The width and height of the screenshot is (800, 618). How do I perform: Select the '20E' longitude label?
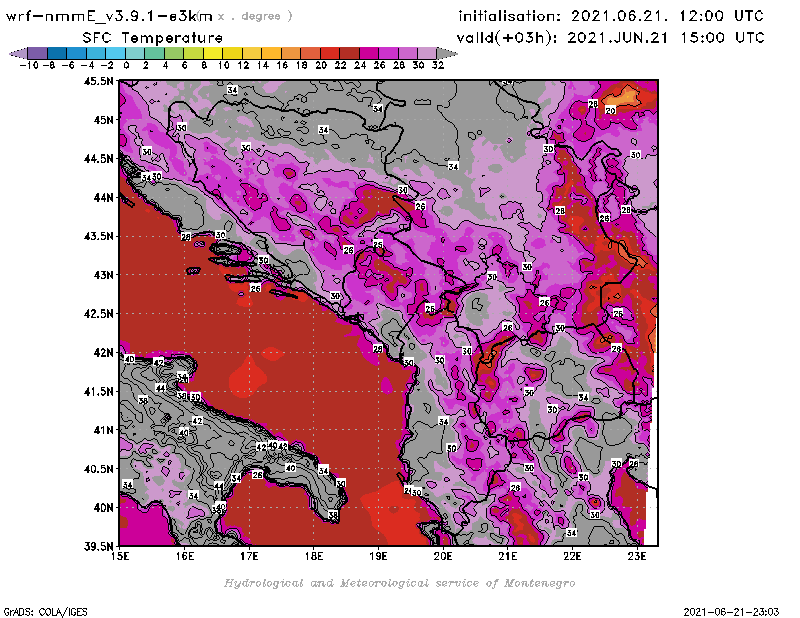click(x=443, y=556)
